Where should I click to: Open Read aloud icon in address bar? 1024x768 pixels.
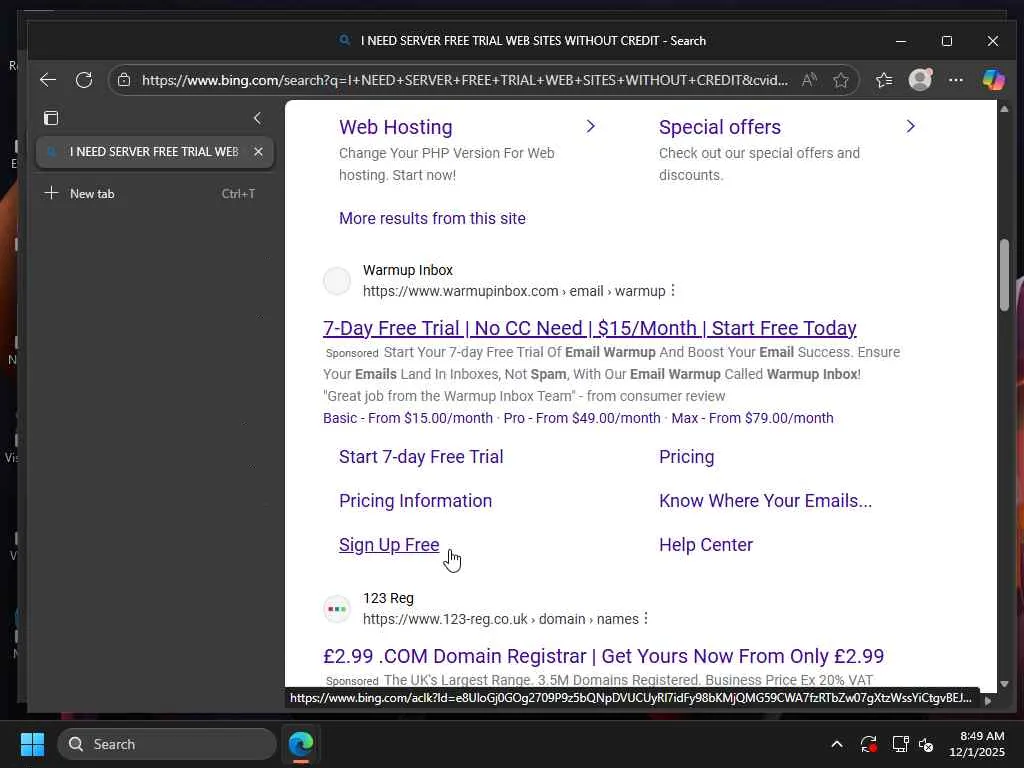tap(808, 80)
